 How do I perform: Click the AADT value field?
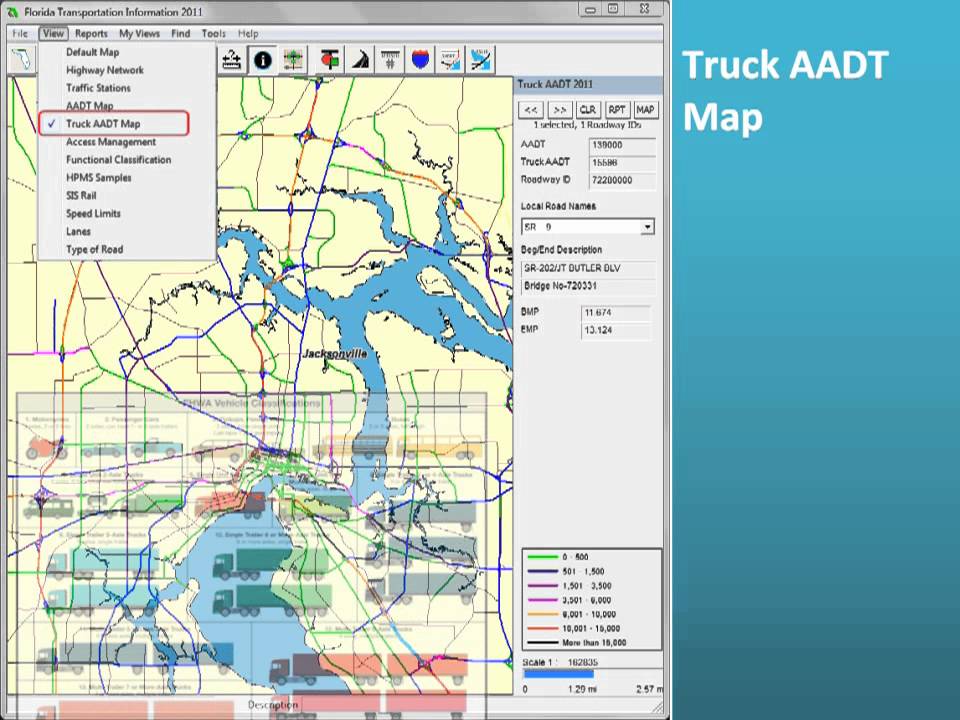622,145
